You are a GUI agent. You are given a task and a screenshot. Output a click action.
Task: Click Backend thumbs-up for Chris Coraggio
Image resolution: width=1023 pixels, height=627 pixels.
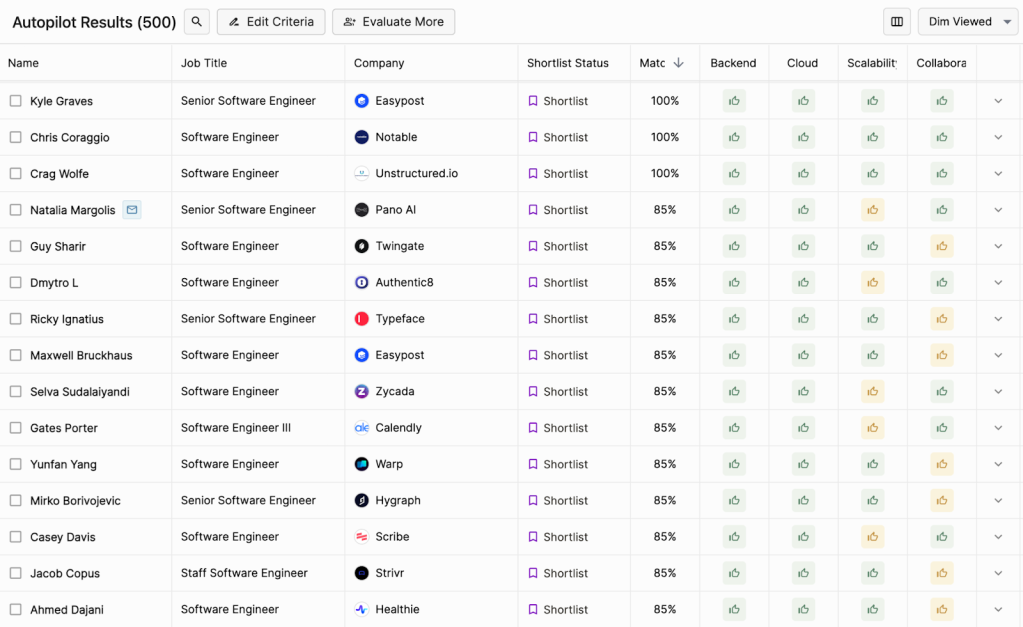point(734,137)
